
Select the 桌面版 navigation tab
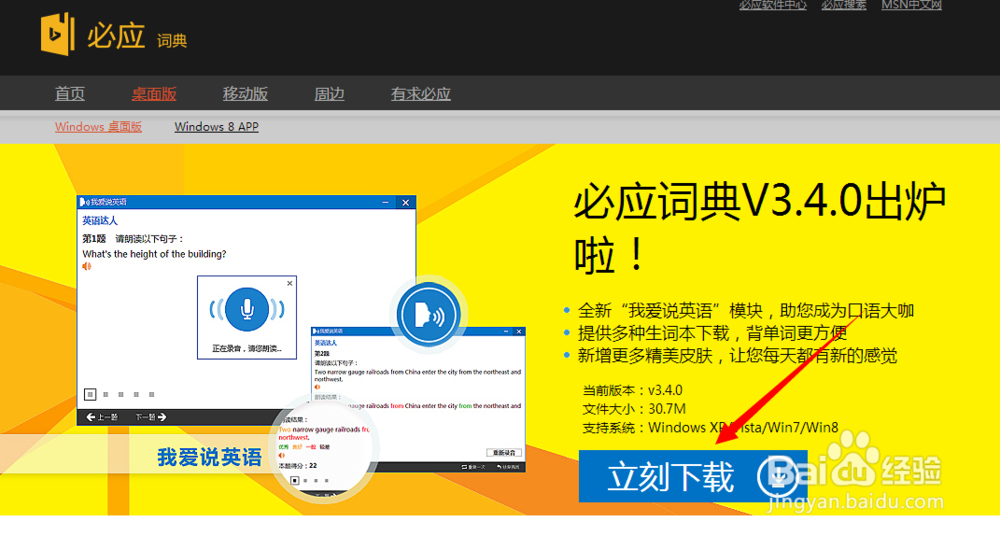click(154, 94)
